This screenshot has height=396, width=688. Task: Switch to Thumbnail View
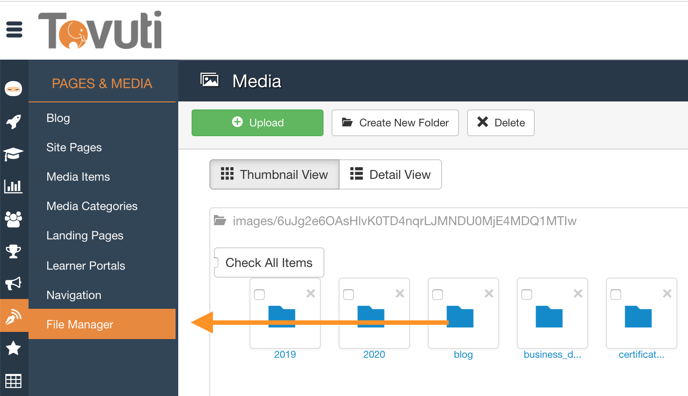tap(274, 175)
